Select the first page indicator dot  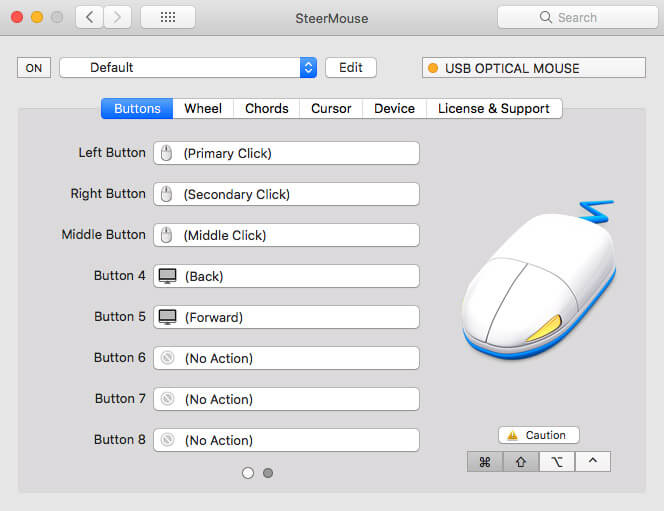click(248, 473)
